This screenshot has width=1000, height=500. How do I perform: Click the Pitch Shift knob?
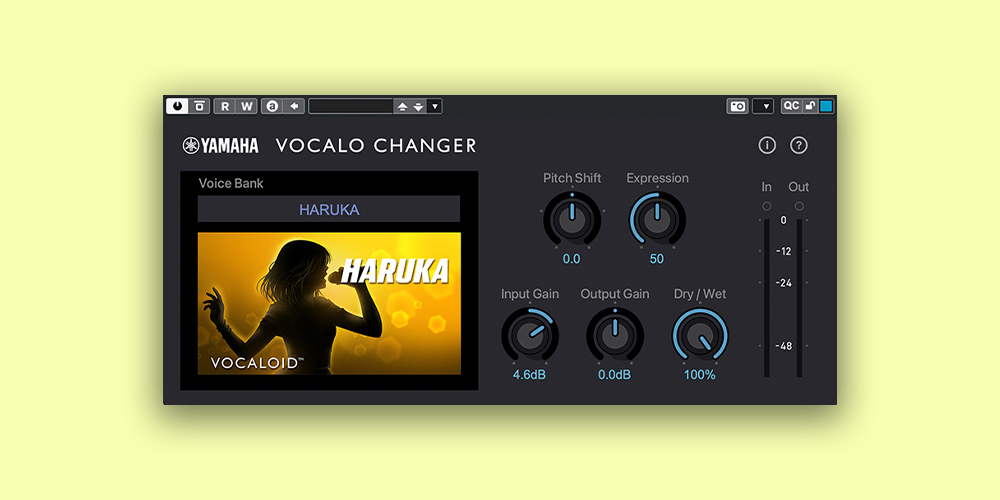572,219
